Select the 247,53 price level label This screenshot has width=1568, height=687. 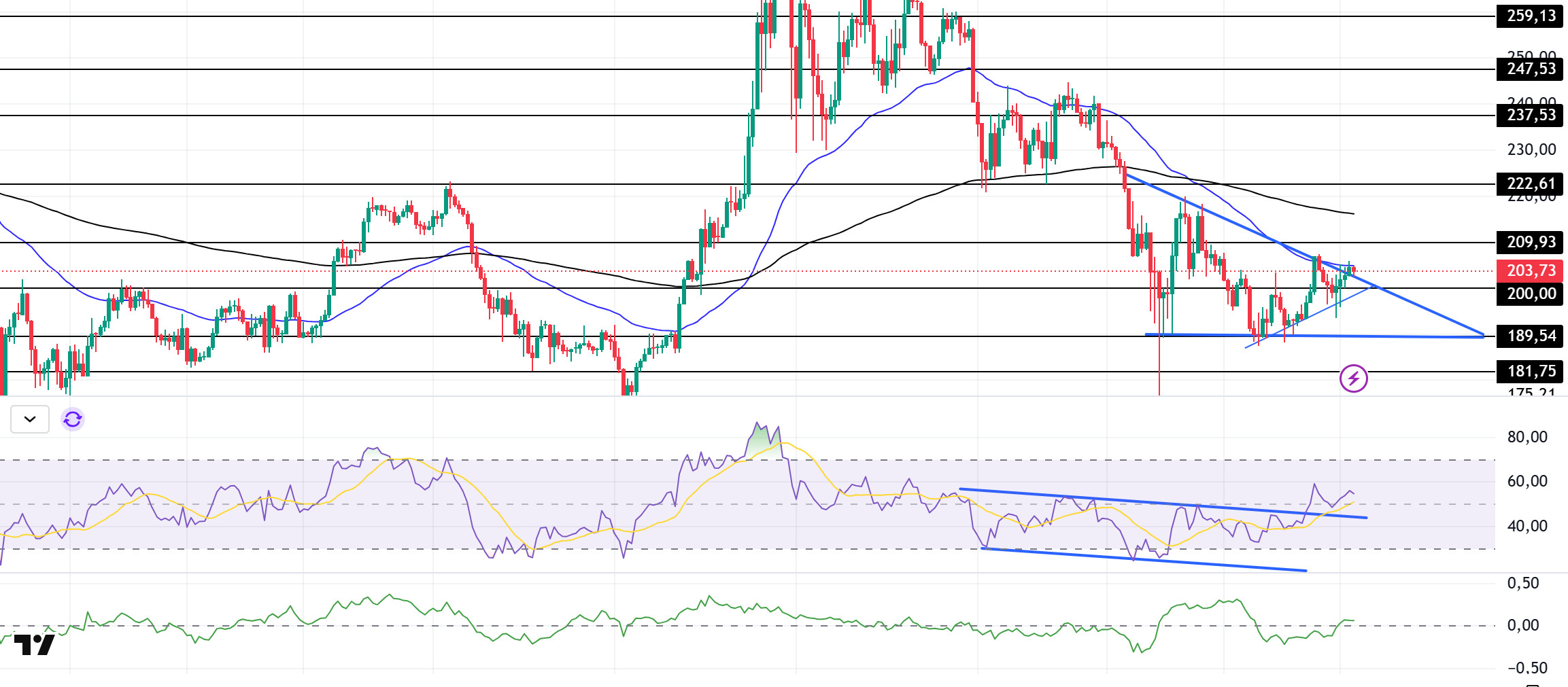pyautogui.click(x=1530, y=69)
